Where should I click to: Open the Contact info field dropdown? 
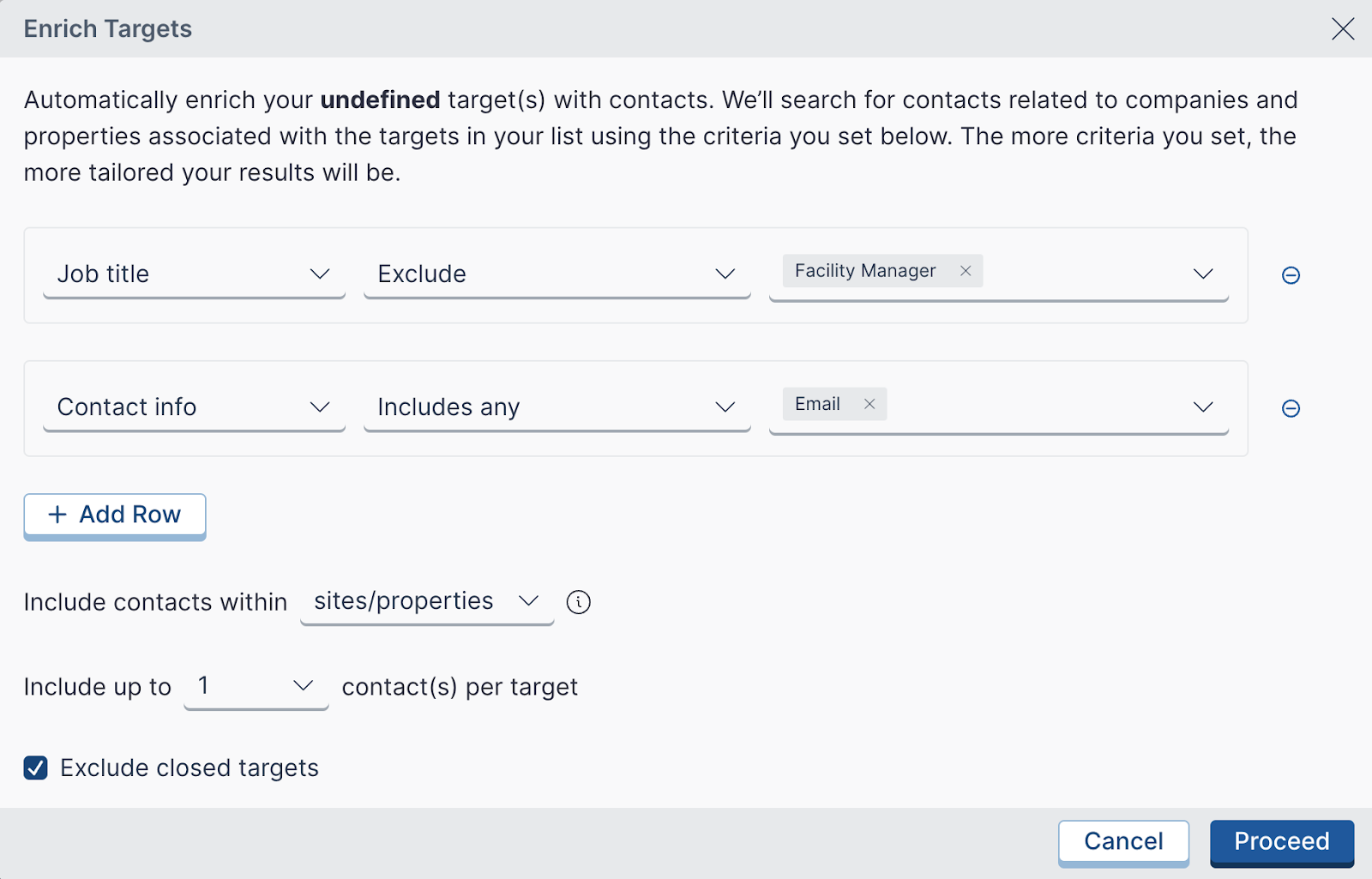tap(194, 407)
